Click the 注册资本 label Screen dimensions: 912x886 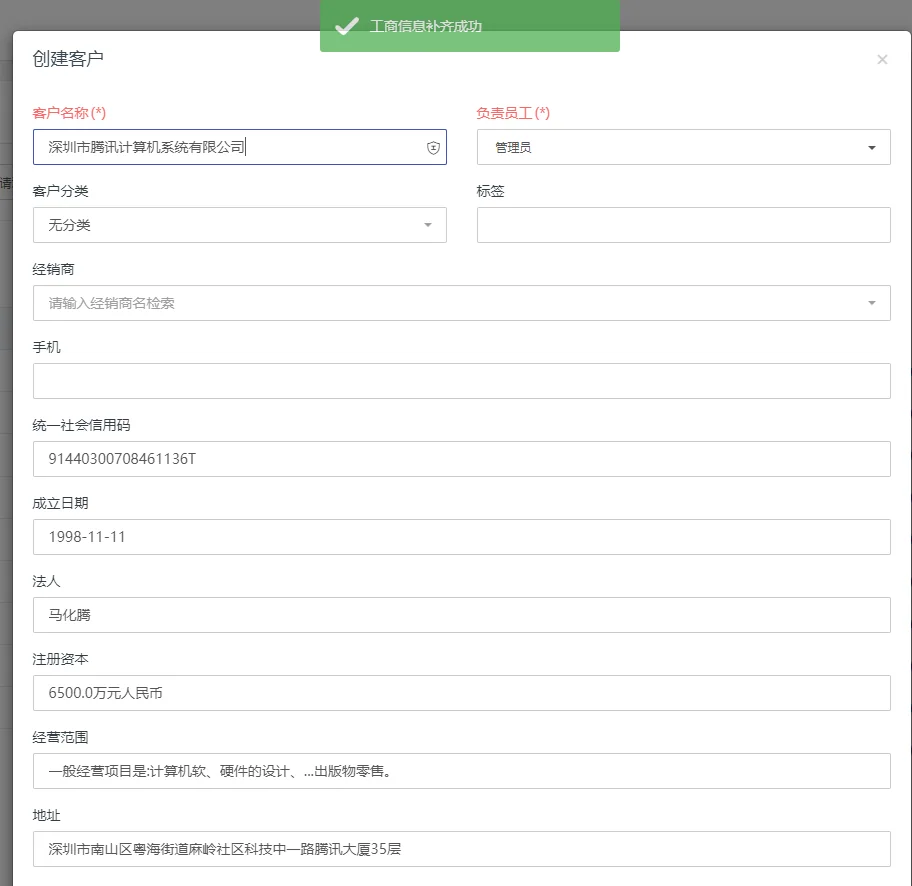(x=60, y=659)
